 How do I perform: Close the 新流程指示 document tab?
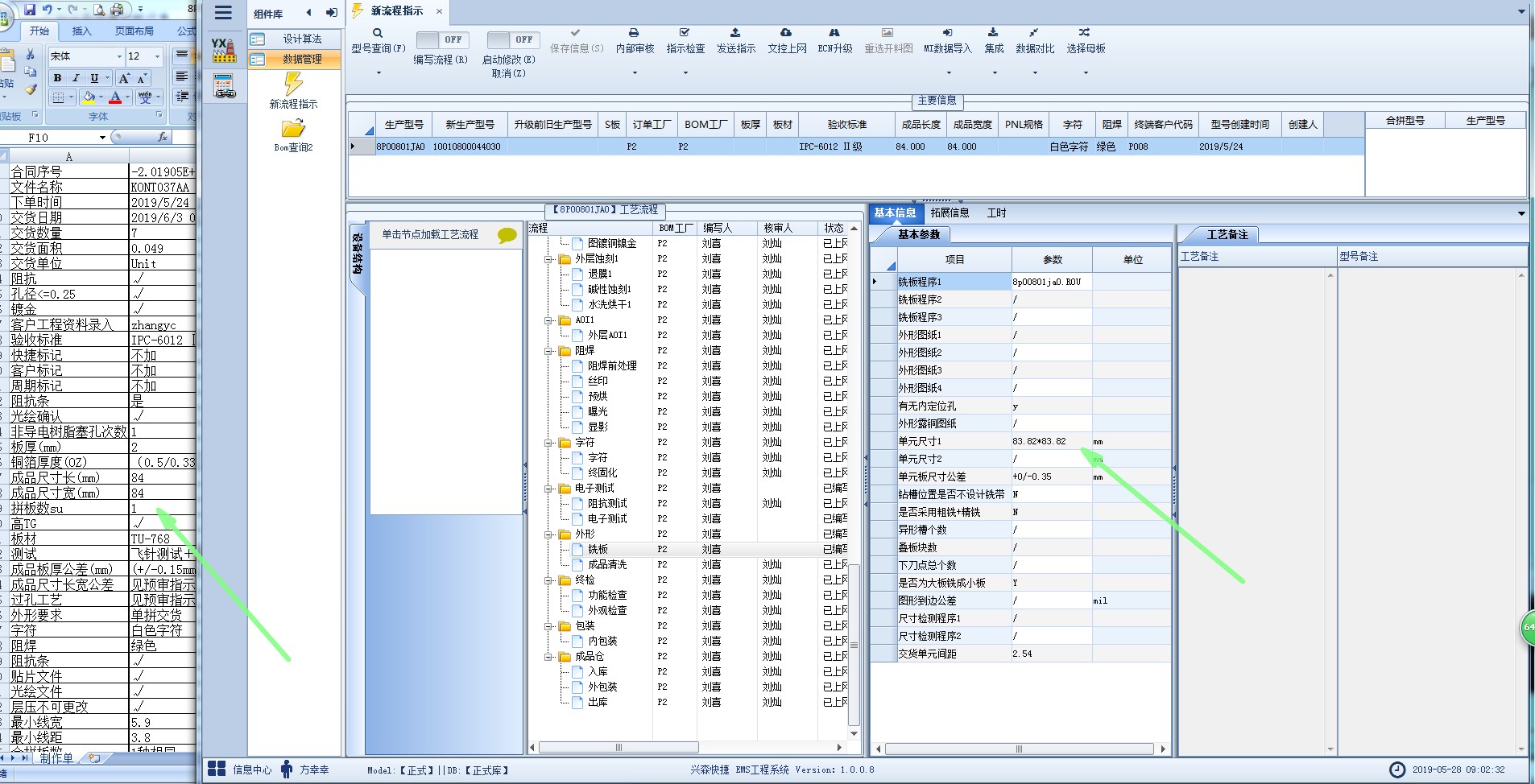pyautogui.click(x=439, y=11)
